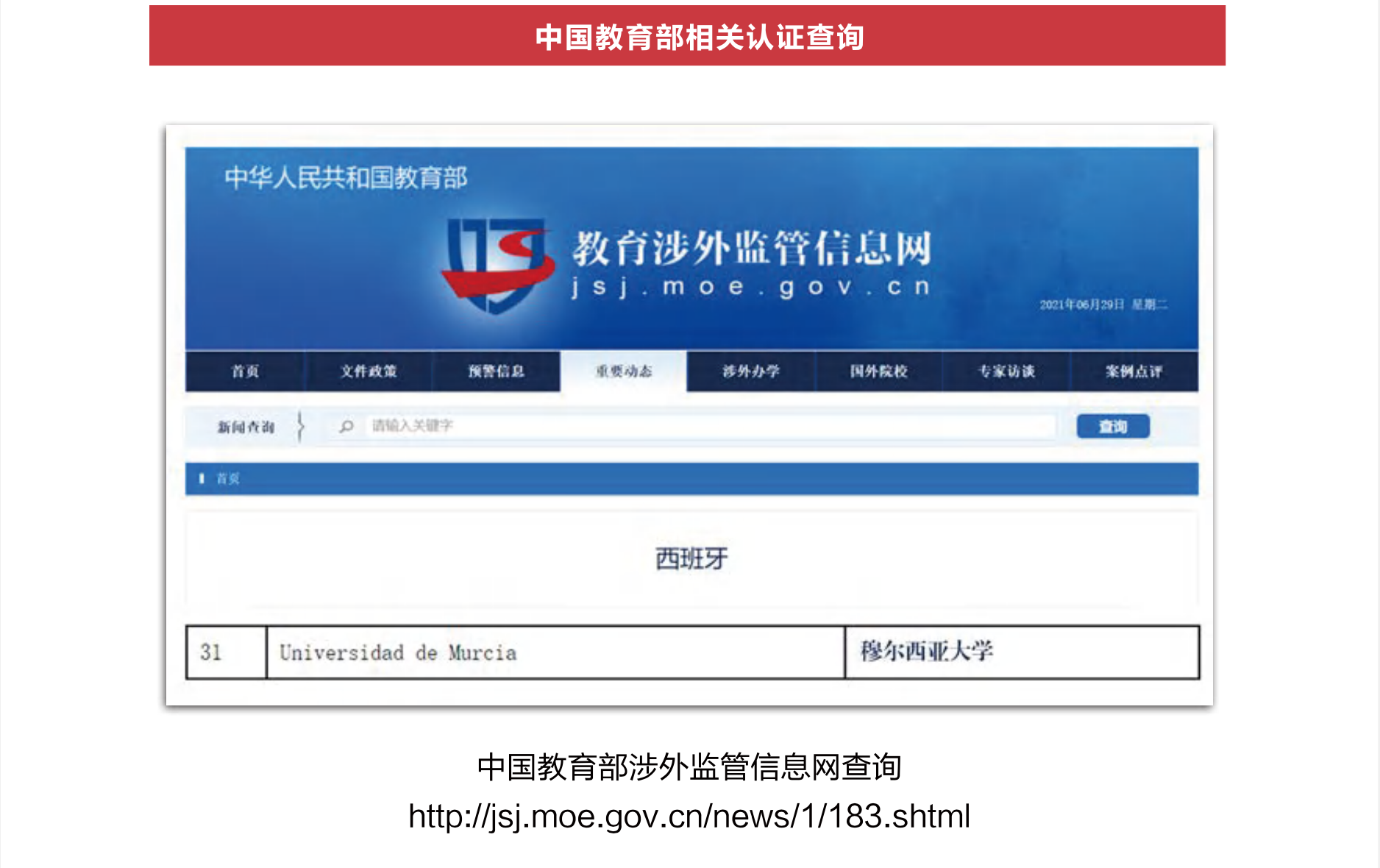Click the 西班牙 heading
This screenshot has height=868, width=1380.
tap(691, 559)
